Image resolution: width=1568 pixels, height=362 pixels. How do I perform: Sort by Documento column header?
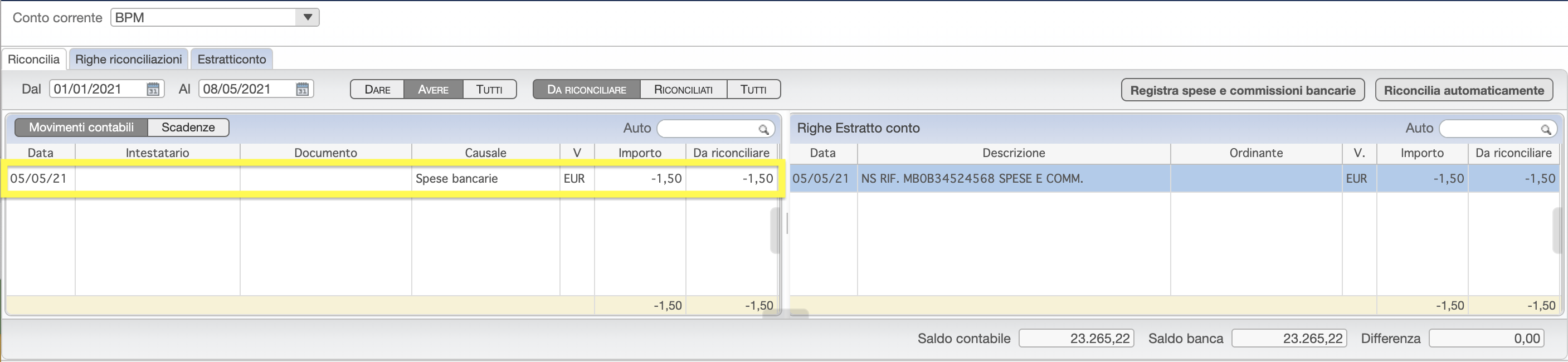325,153
